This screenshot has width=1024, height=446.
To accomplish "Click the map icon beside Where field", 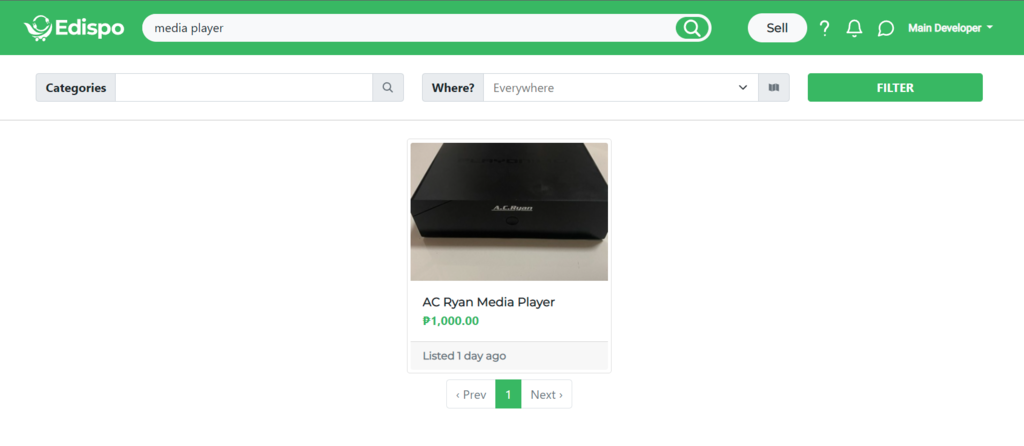I will 774,88.
